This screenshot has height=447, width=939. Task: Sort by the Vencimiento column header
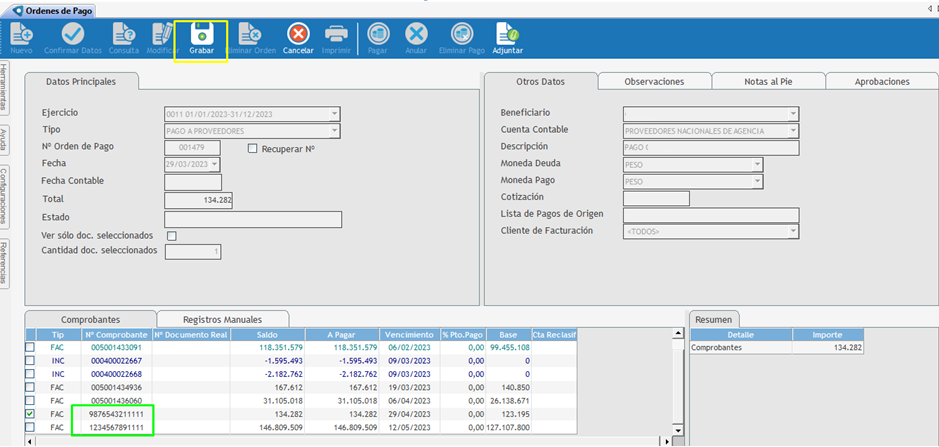tap(409, 334)
